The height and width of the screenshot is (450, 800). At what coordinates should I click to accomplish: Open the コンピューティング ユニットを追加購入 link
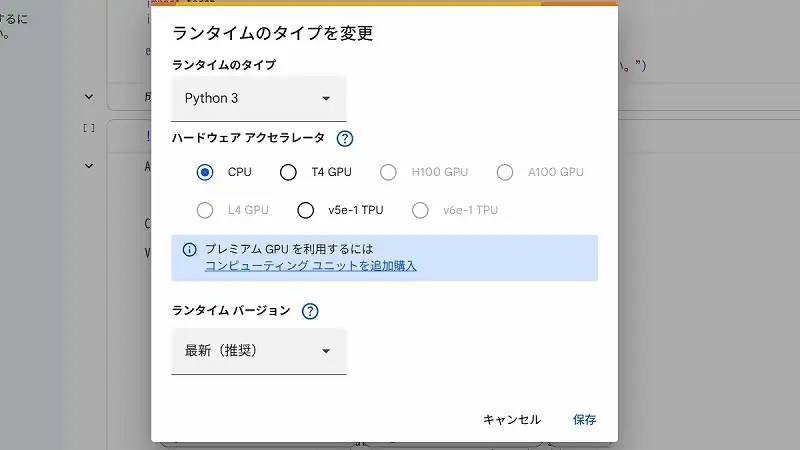310,266
